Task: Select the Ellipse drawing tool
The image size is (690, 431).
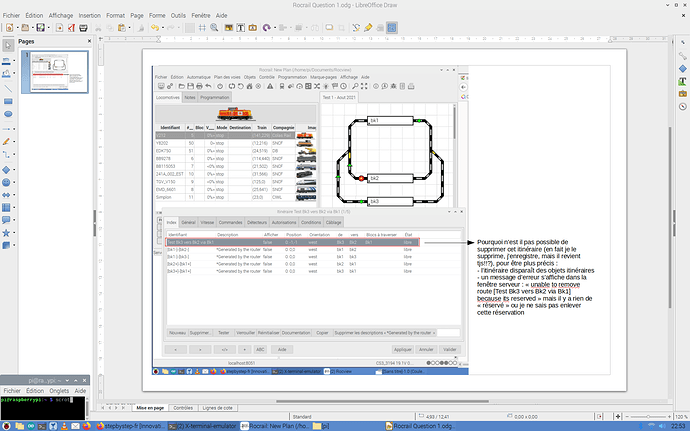Action: tap(8, 114)
